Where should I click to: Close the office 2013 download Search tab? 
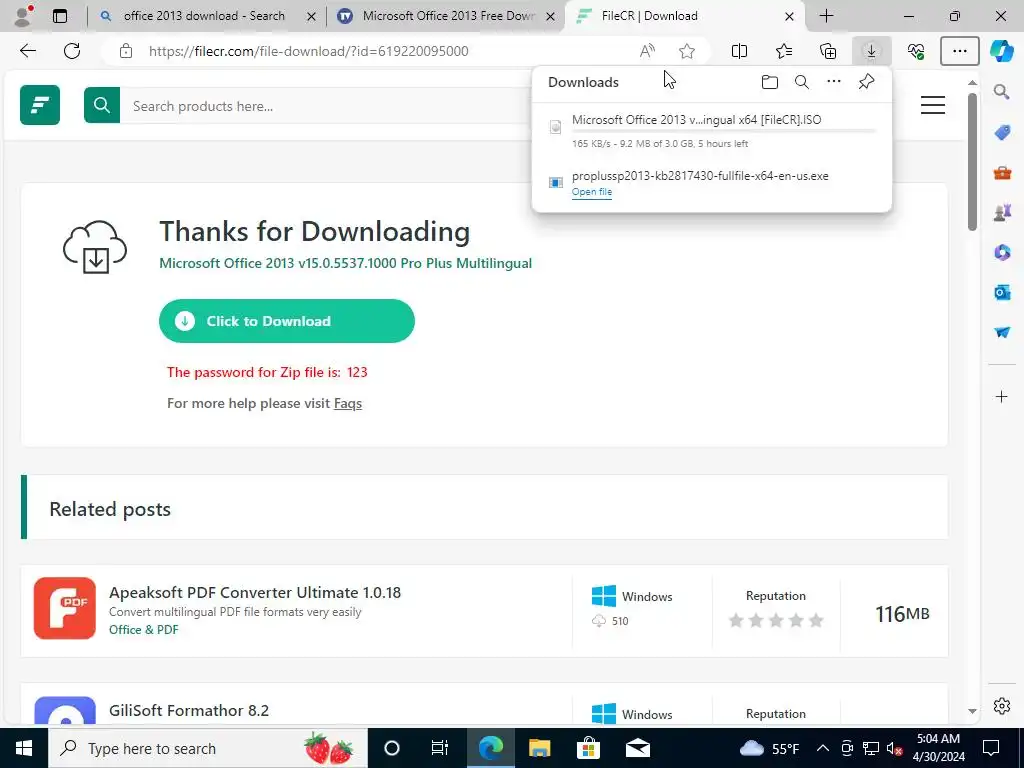[x=312, y=16]
